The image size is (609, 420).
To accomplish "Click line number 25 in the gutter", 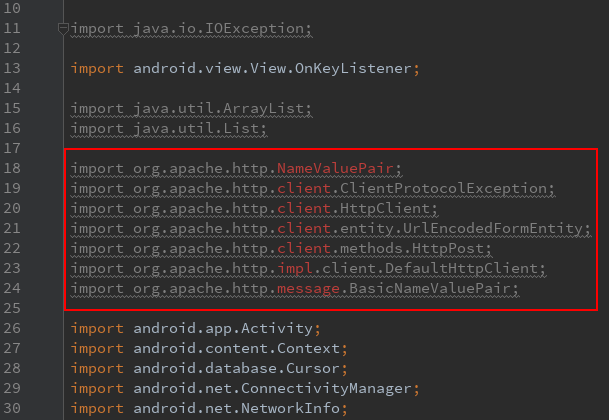I will point(12,309).
